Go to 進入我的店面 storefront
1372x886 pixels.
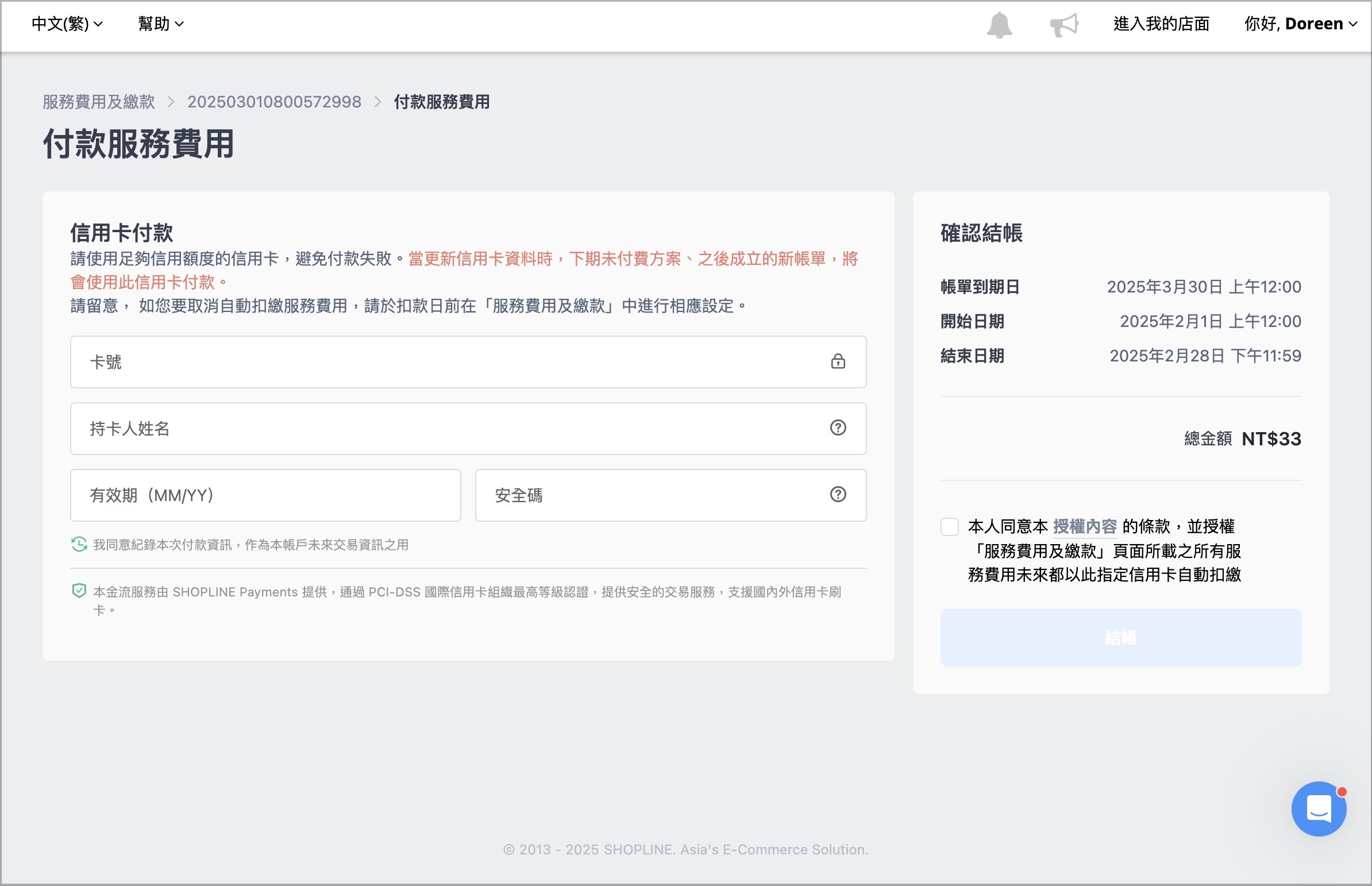pyautogui.click(x=1162, y=24)
